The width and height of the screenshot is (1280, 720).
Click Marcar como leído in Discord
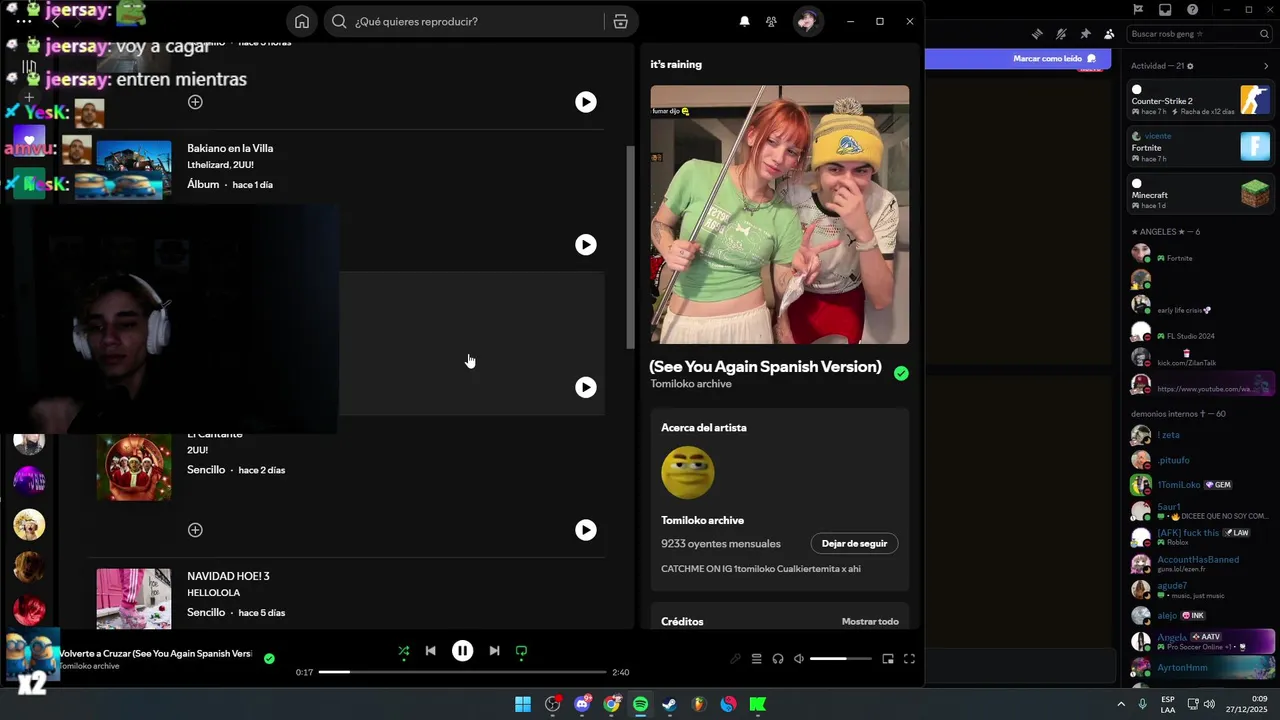[x=1054, y=58]
